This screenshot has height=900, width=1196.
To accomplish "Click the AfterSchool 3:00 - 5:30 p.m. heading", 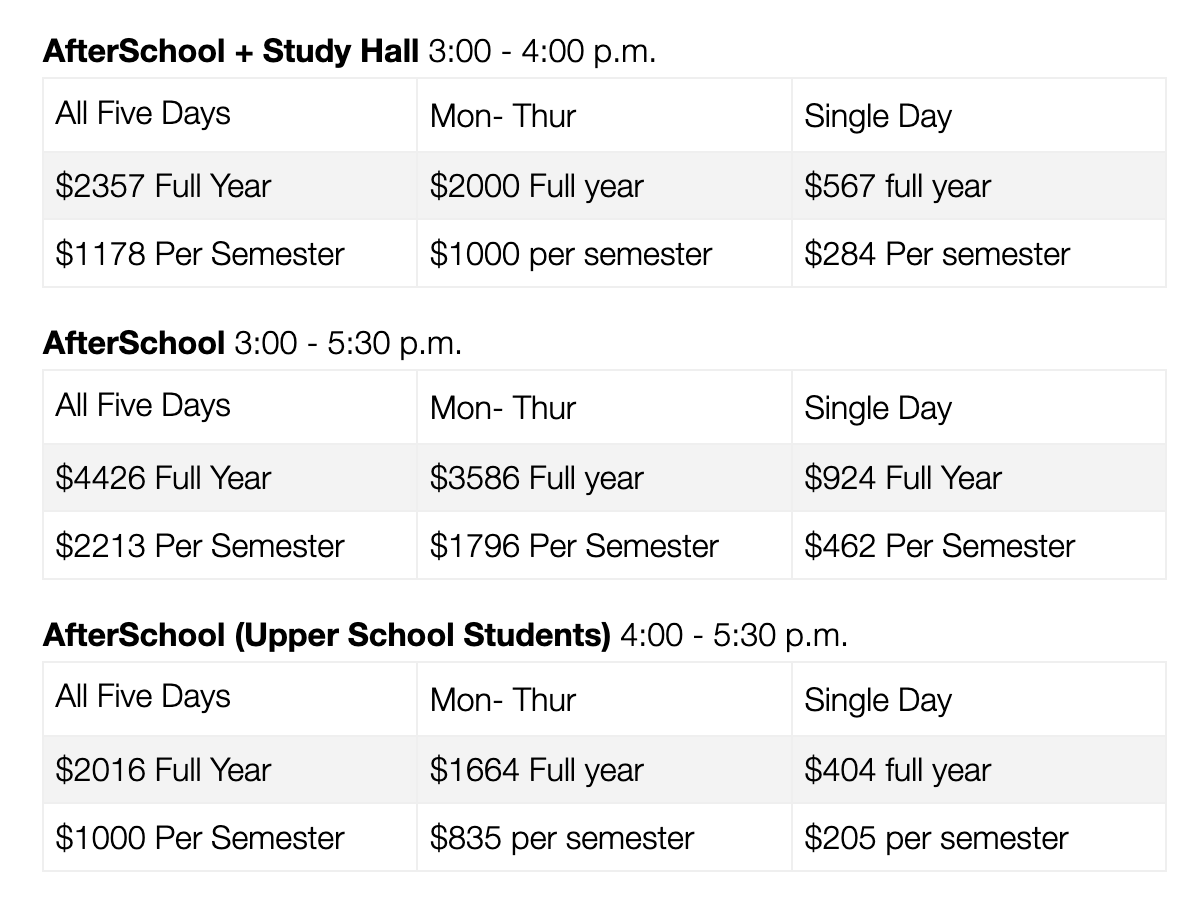I will click(x=252, y=343).
